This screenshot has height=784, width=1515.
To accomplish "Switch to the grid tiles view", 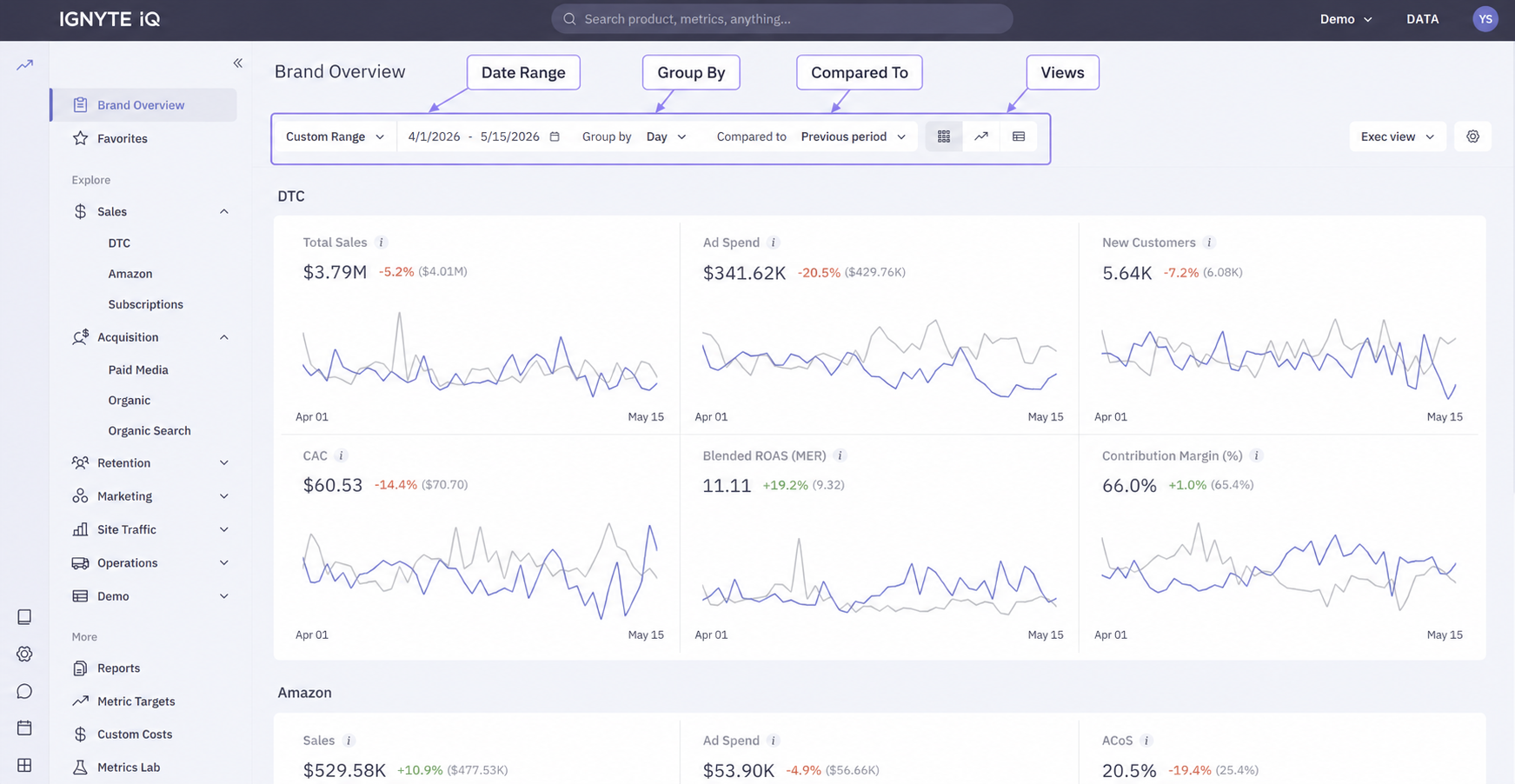I will [x=944, y=136].
